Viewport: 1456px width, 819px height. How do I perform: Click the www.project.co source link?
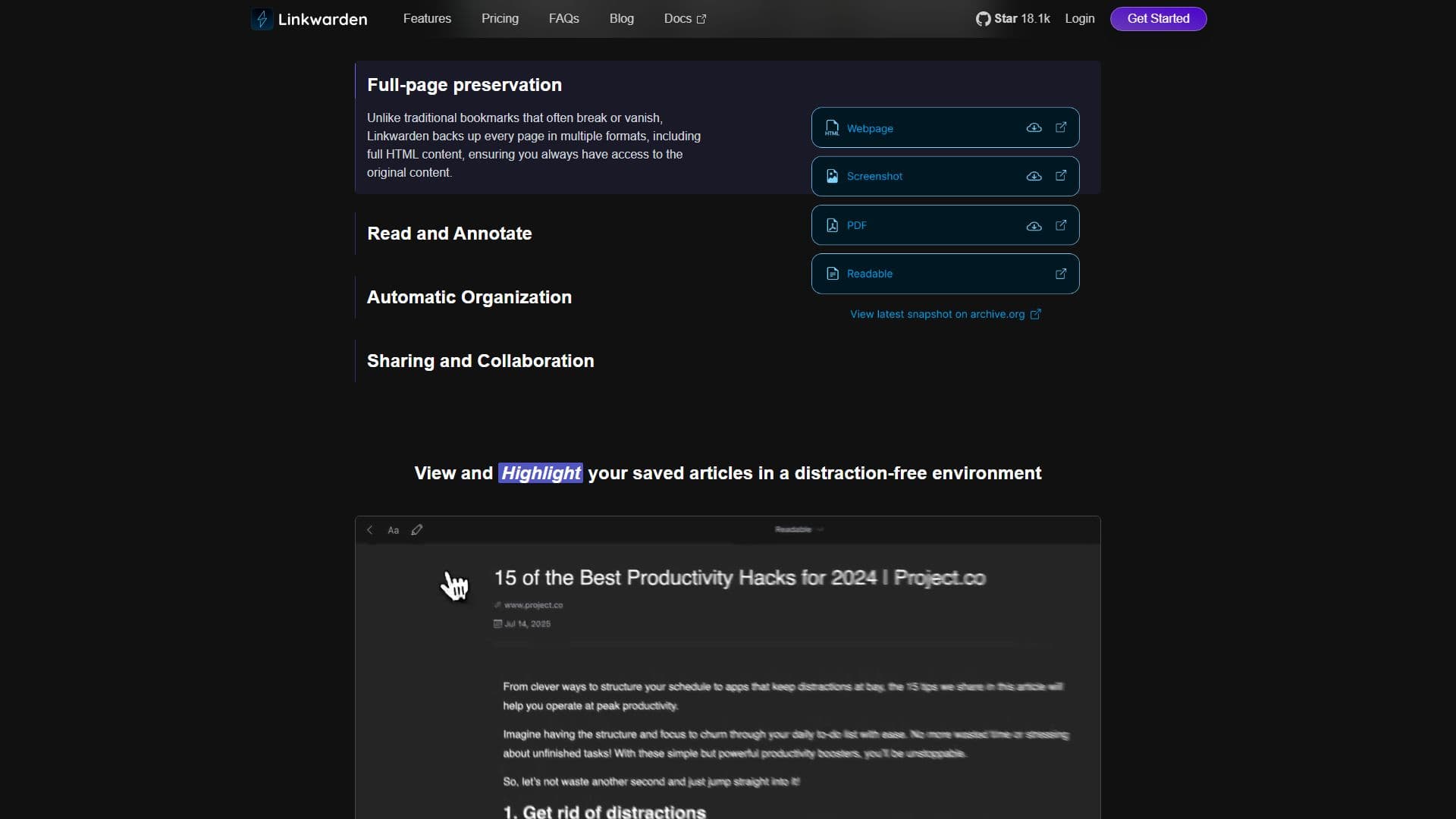(x=533, y=605)
